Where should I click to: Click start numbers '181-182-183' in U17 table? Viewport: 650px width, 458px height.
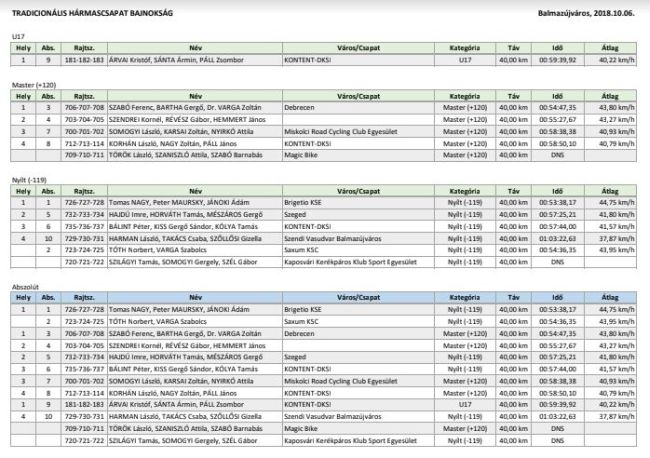[x=84, y=60]
